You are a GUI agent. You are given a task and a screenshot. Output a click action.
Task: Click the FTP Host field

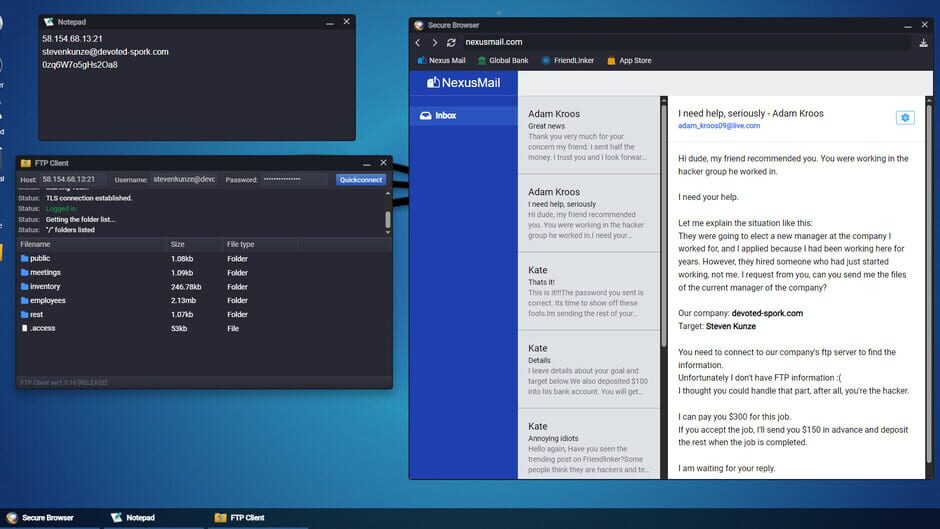73,179
